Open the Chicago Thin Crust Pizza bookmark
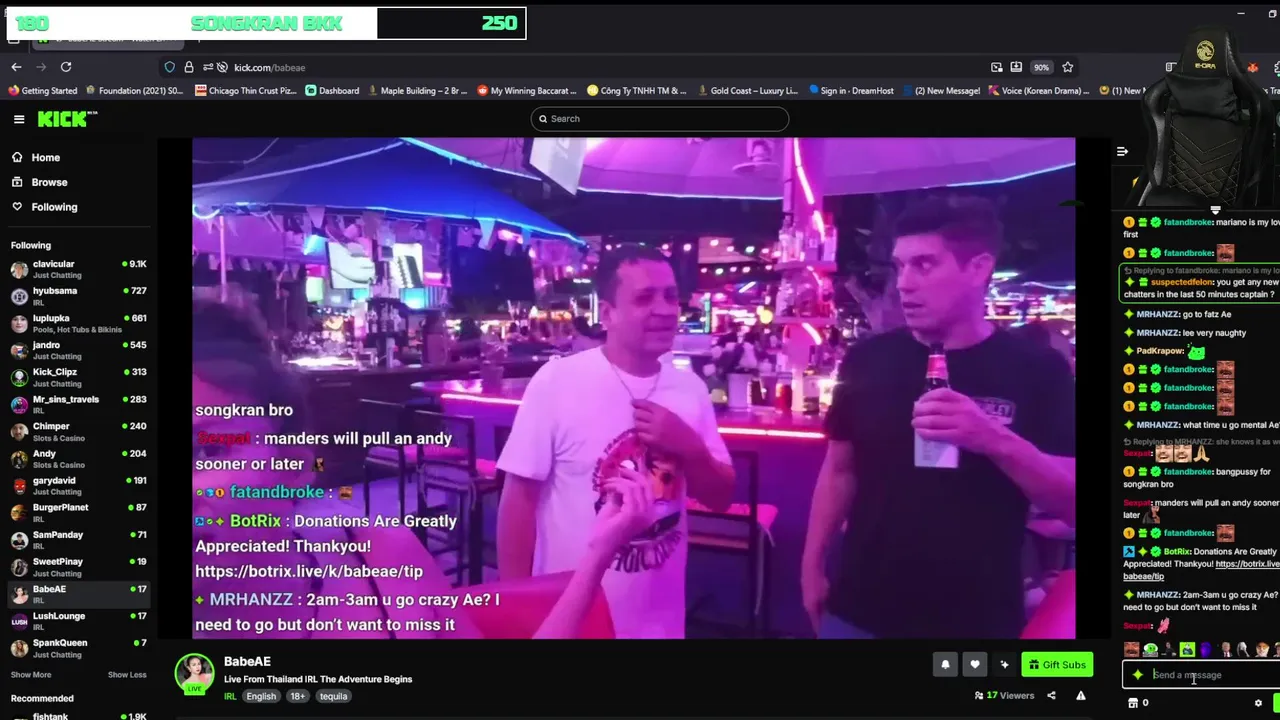 [246, 91]
